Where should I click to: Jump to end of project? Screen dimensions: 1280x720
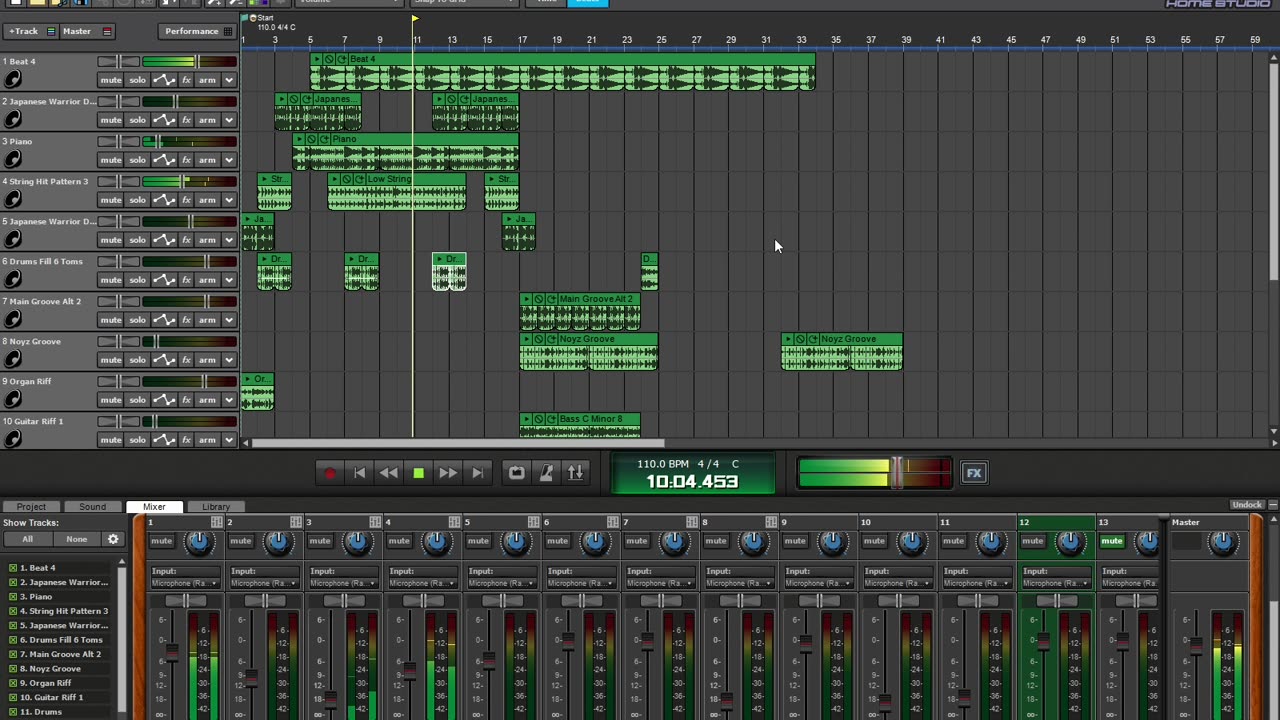point(478,473)
